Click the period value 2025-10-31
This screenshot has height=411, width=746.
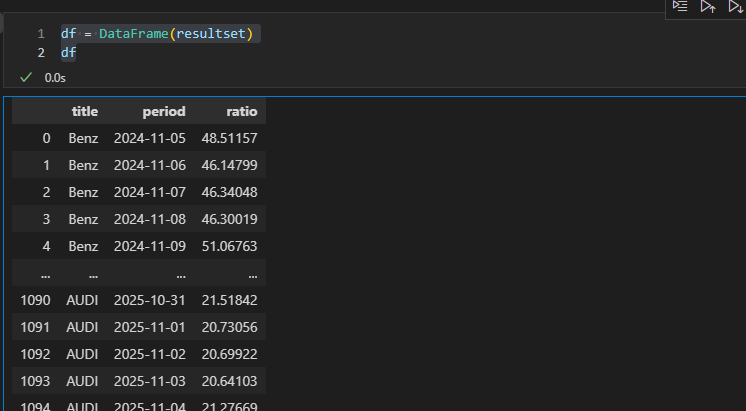click(150, 300)
